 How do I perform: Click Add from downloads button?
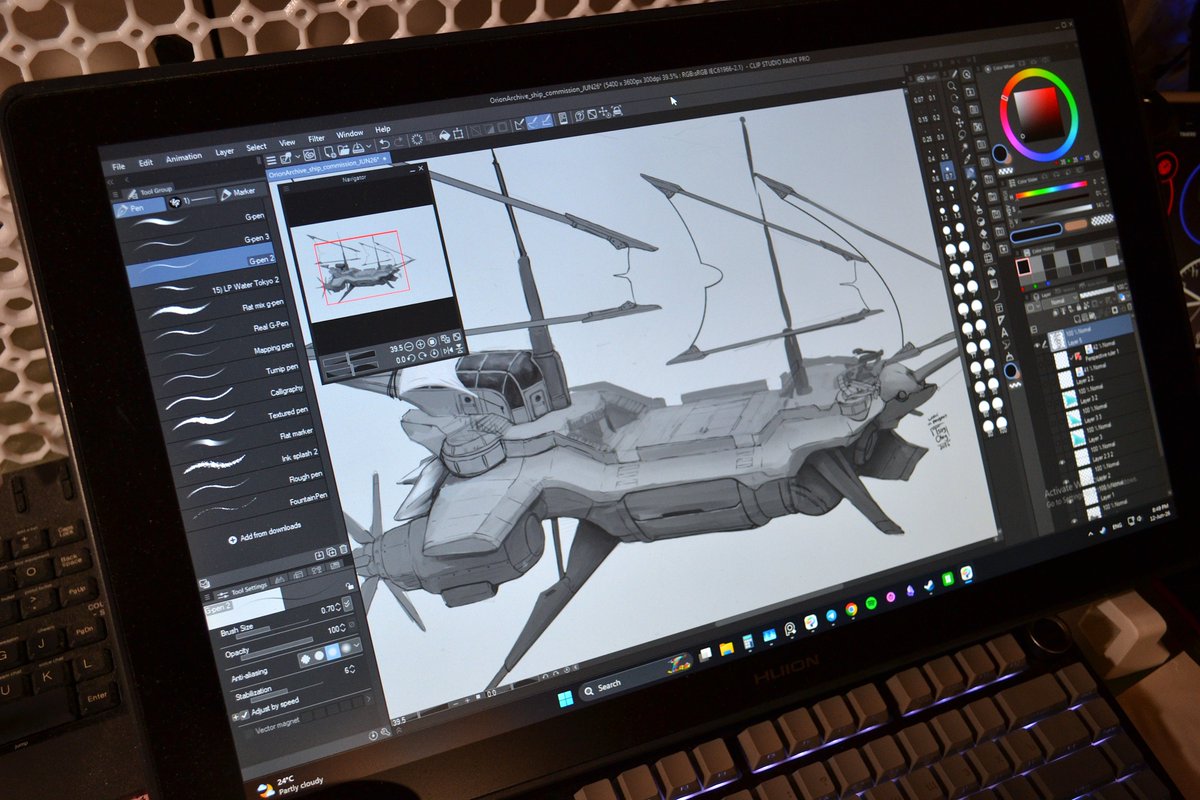pyautogui.click(x=266, y=535)
